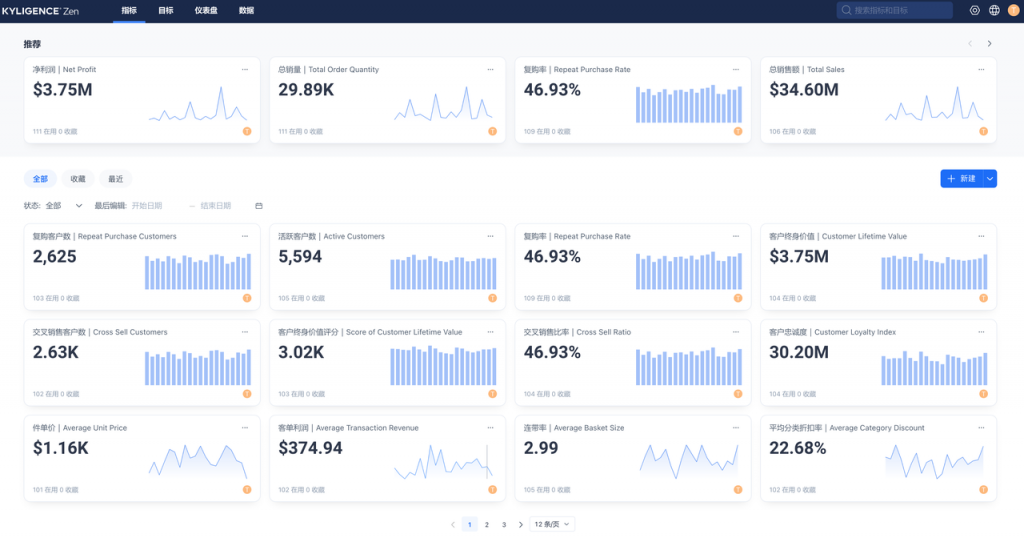Open more options on Active Customers card
Viewport: 1024px width, 538px height.
(490, 236)
